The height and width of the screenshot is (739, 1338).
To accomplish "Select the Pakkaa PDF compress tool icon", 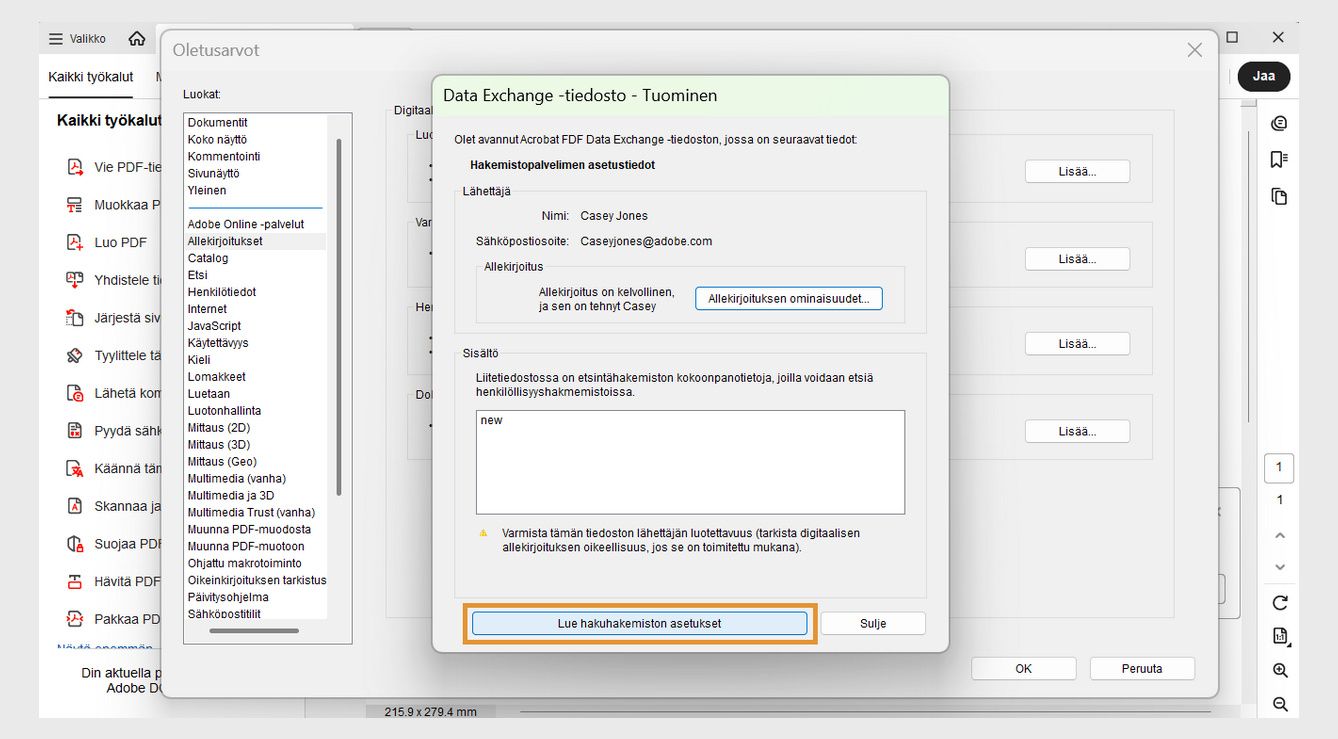I will [x=74, y=619].
